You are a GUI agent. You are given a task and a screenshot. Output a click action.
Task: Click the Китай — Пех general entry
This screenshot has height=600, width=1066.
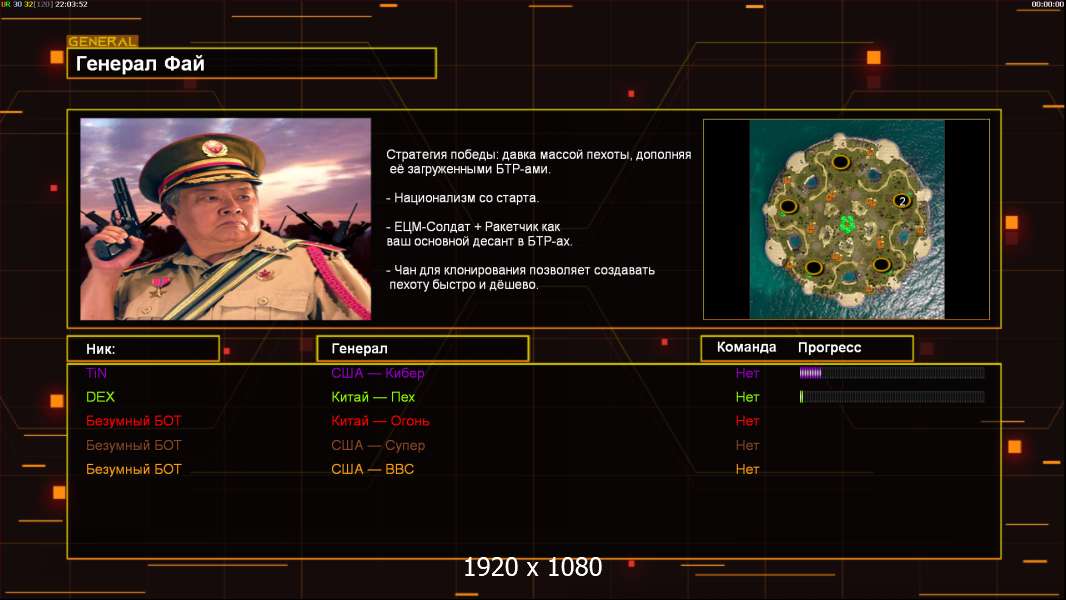click(x=373, y=397)
